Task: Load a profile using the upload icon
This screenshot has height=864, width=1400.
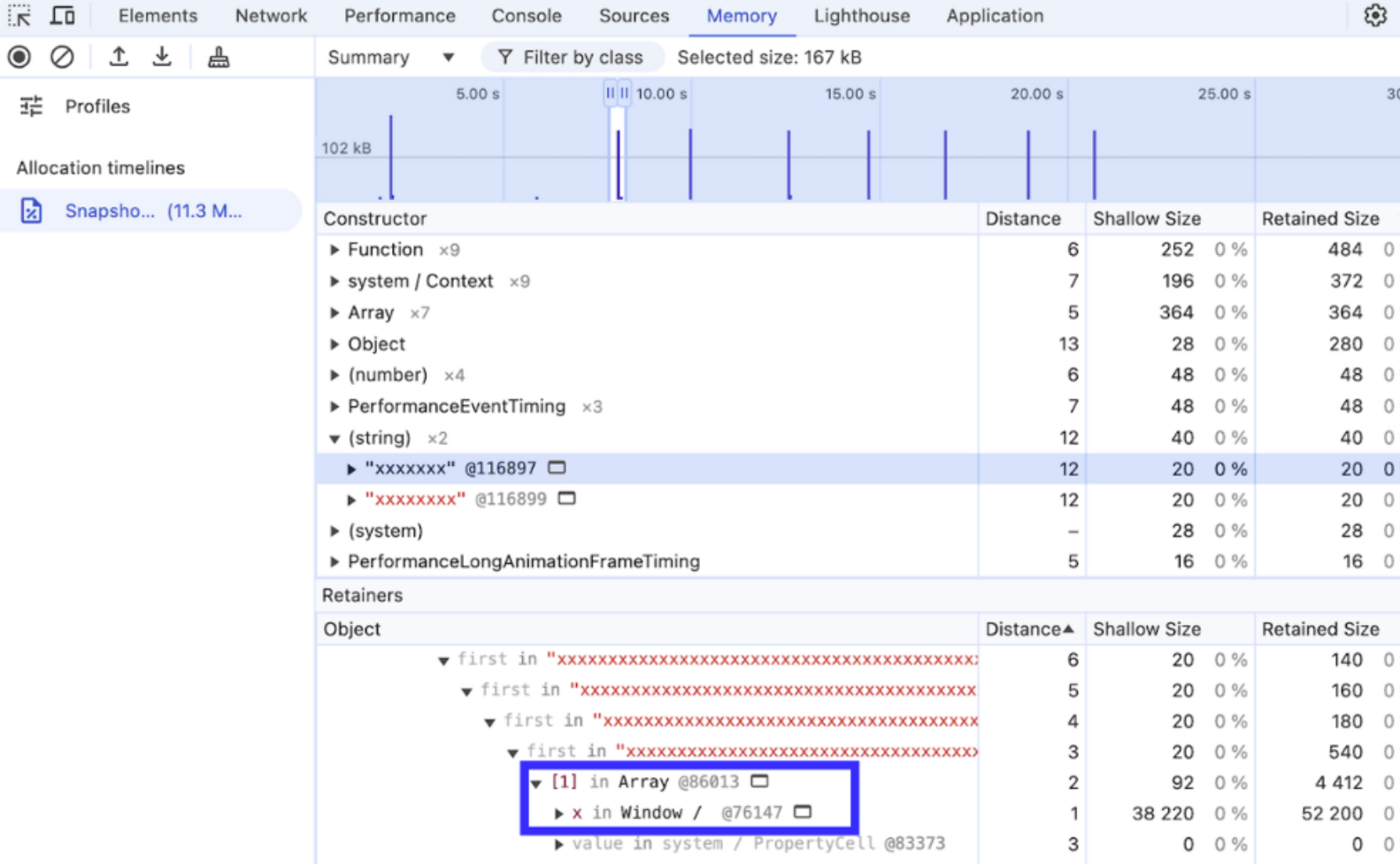Action: pos(119,58)
